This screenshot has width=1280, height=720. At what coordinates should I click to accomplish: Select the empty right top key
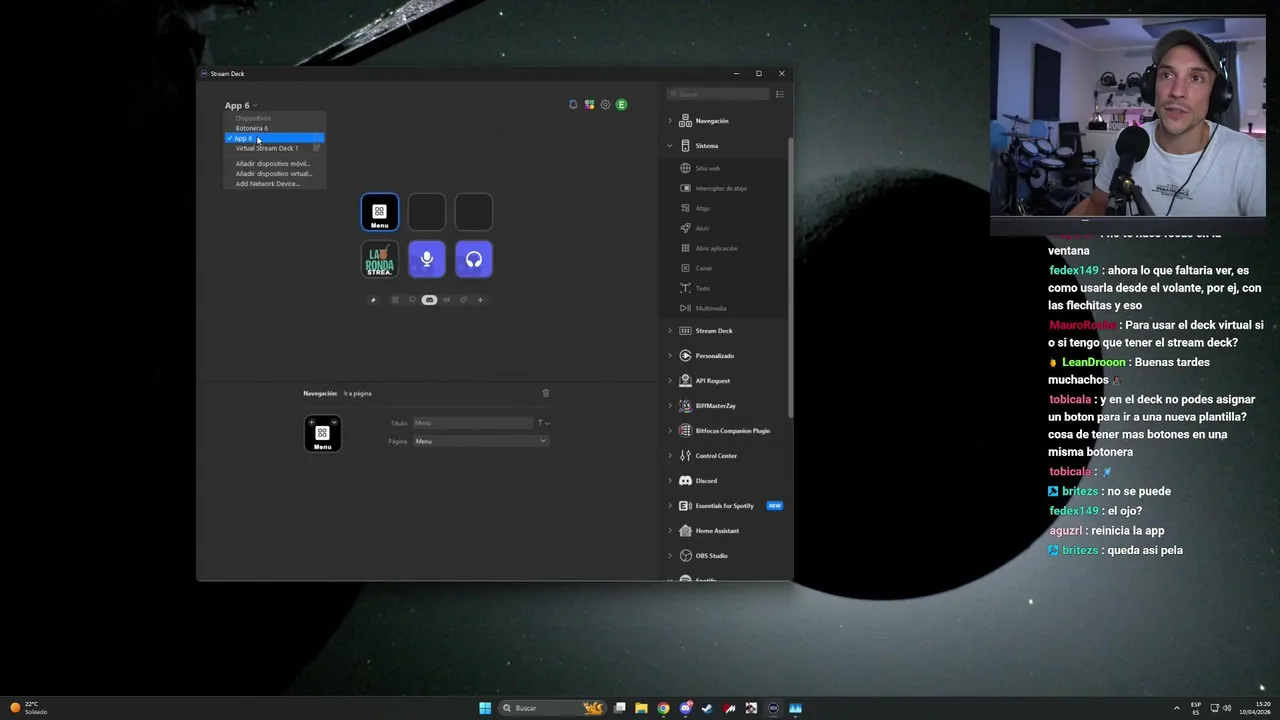474,212
